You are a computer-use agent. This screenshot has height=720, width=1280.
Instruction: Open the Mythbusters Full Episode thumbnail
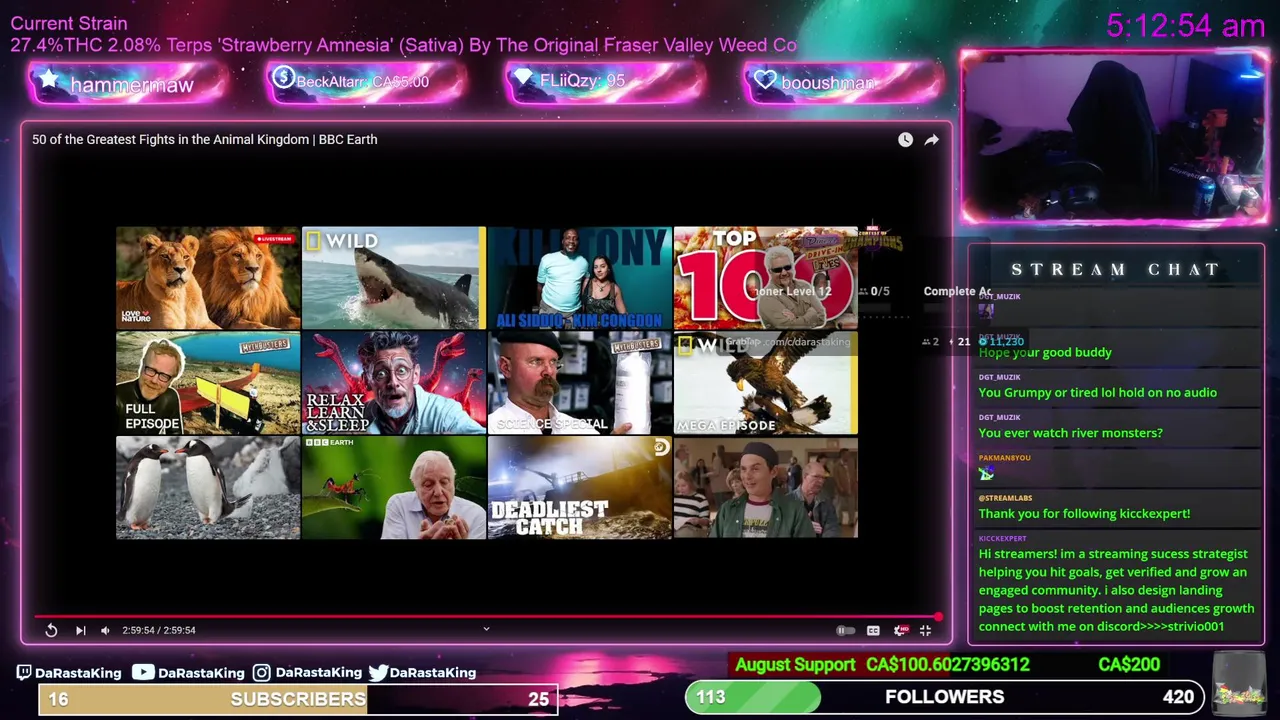click(x=208, y=383)
